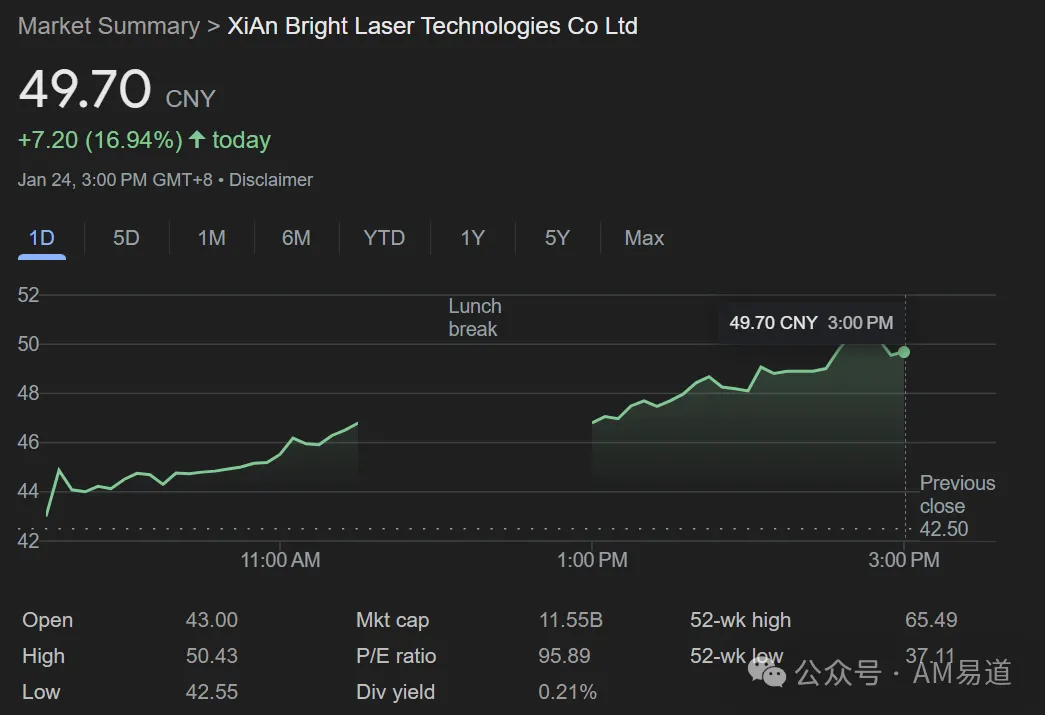Click the 52-wk high value 65.49
Viewport: 1045px width, 715px height.
[931, 620]
